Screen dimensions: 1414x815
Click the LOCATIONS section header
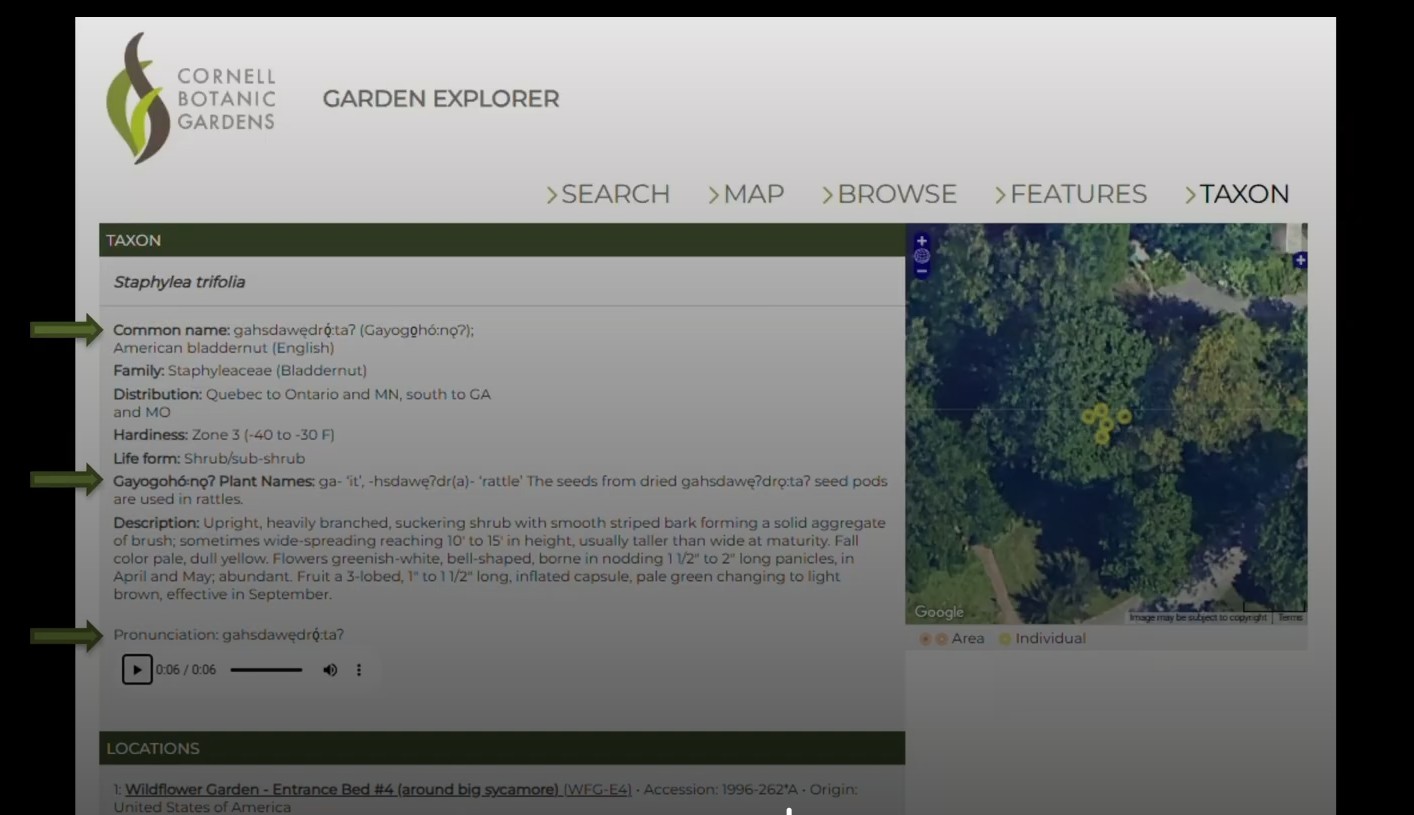[x=502, y=748]
